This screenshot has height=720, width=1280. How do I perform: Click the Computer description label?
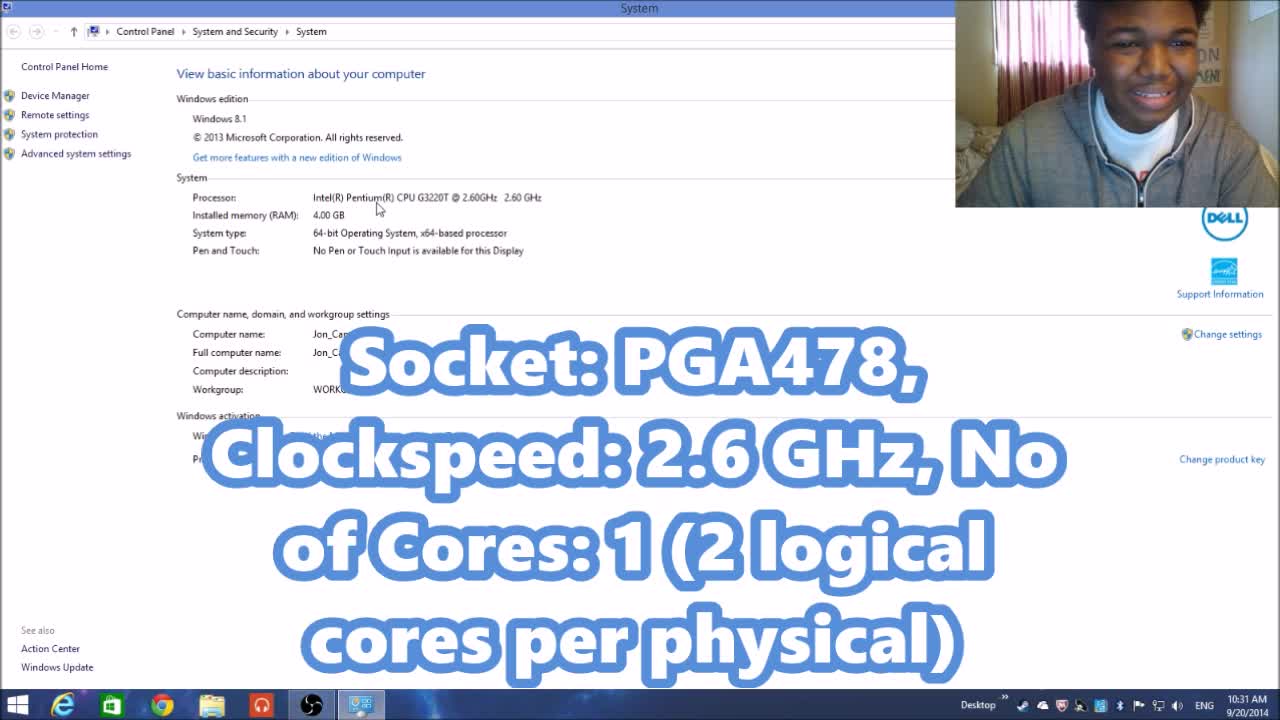click(x=240, y=371)
